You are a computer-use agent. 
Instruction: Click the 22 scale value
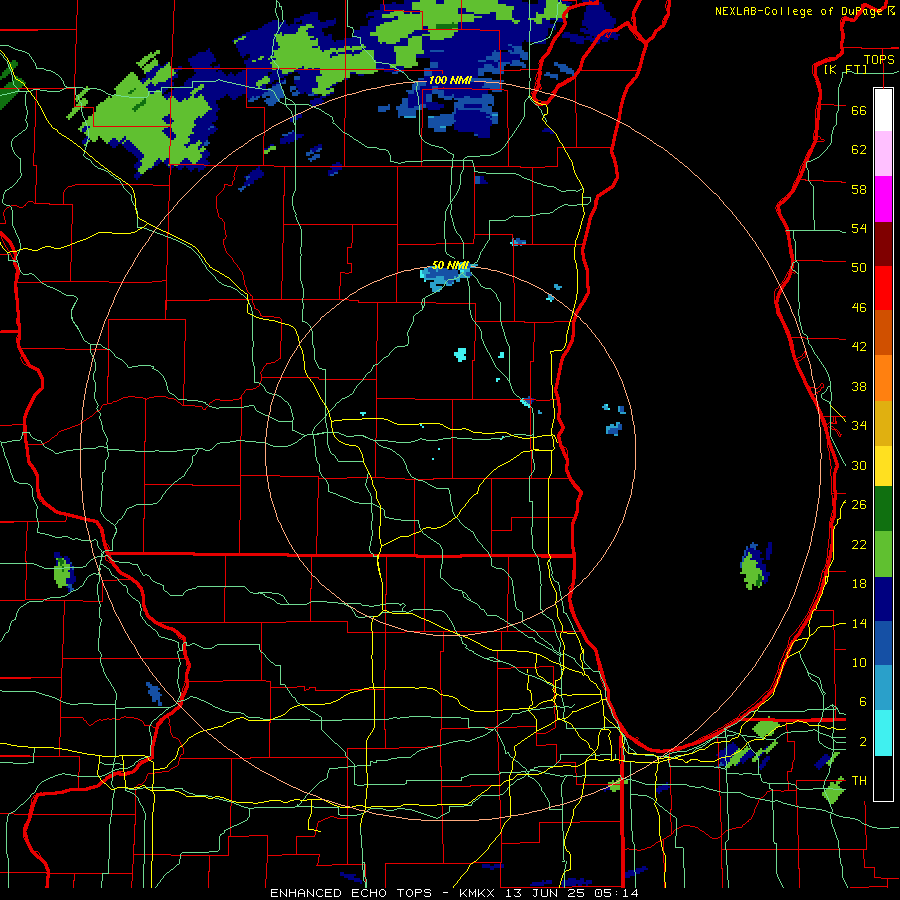tap(859, 544)
